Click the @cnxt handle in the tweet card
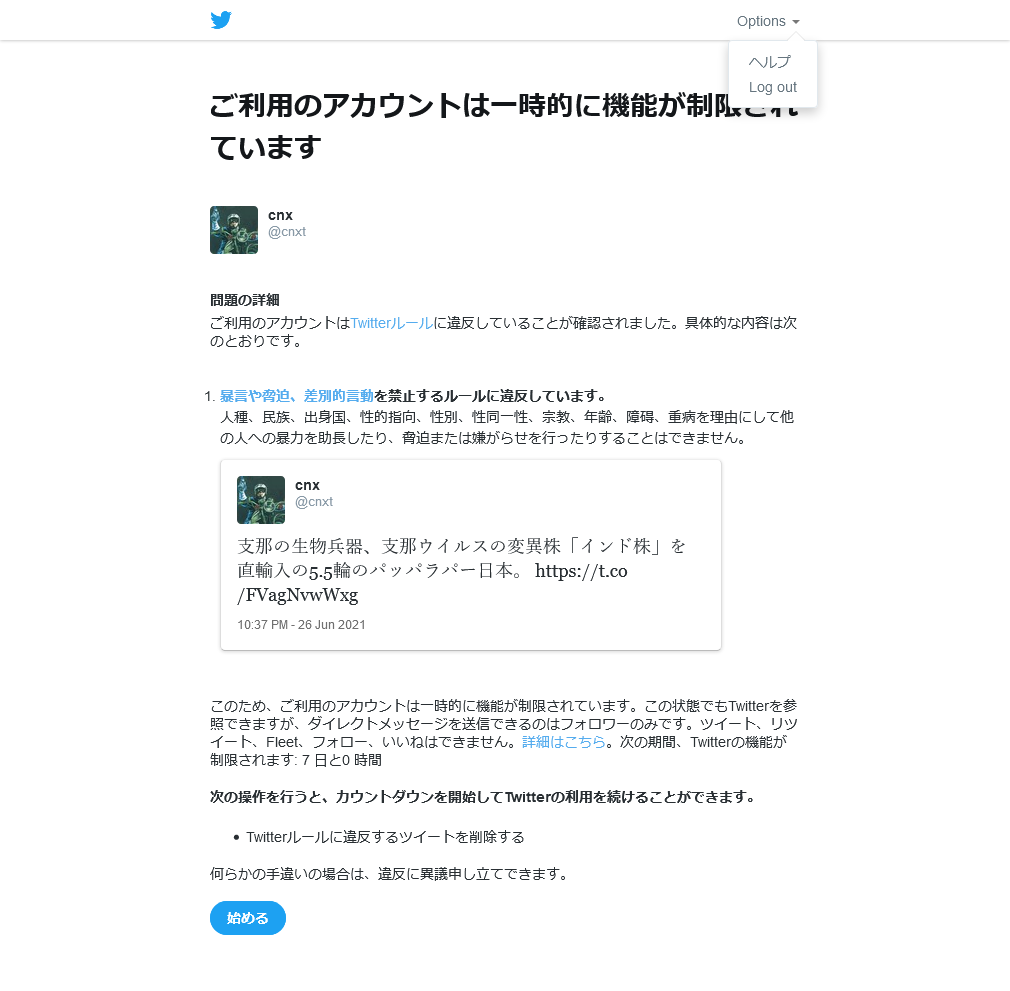 (314, 502)
